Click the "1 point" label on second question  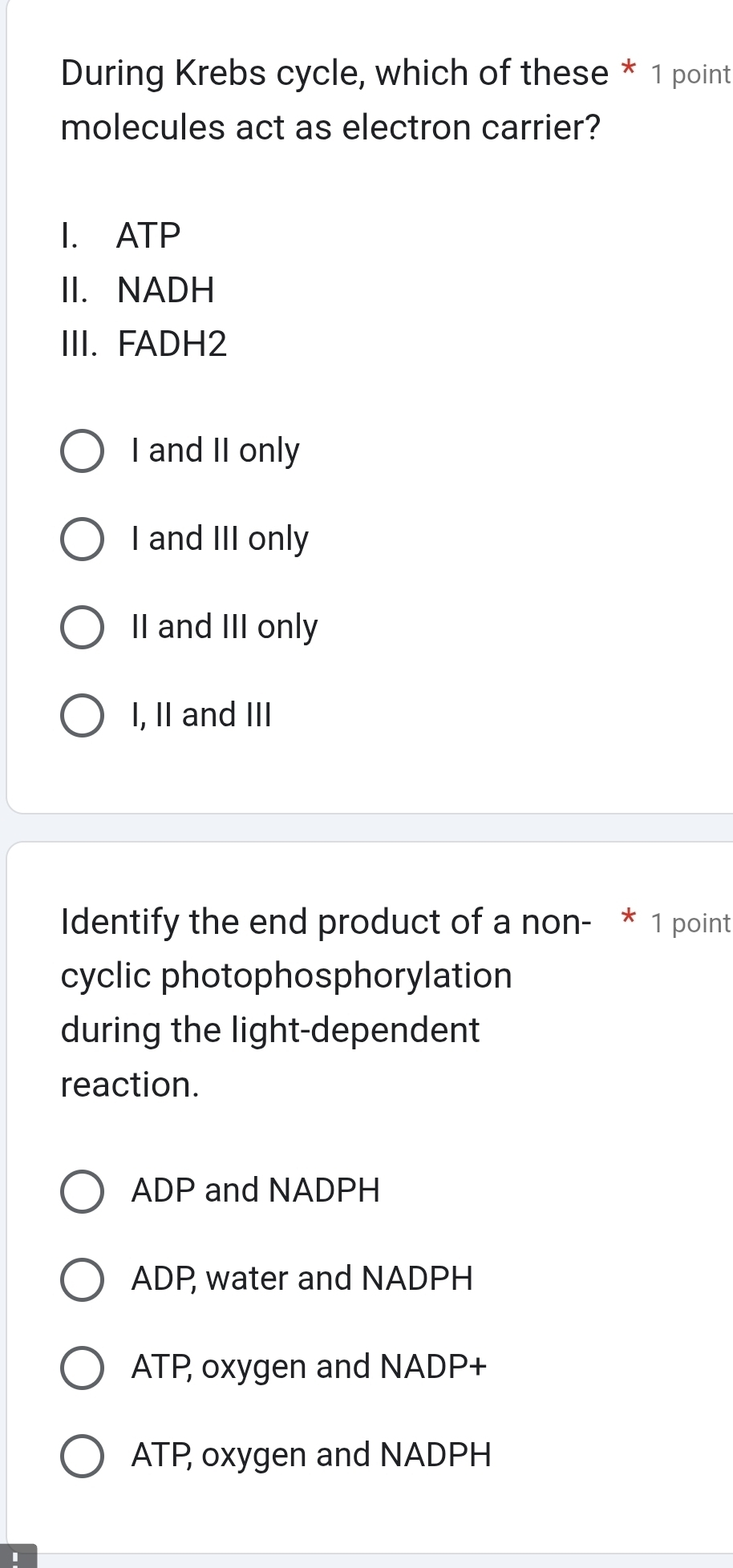690,923
